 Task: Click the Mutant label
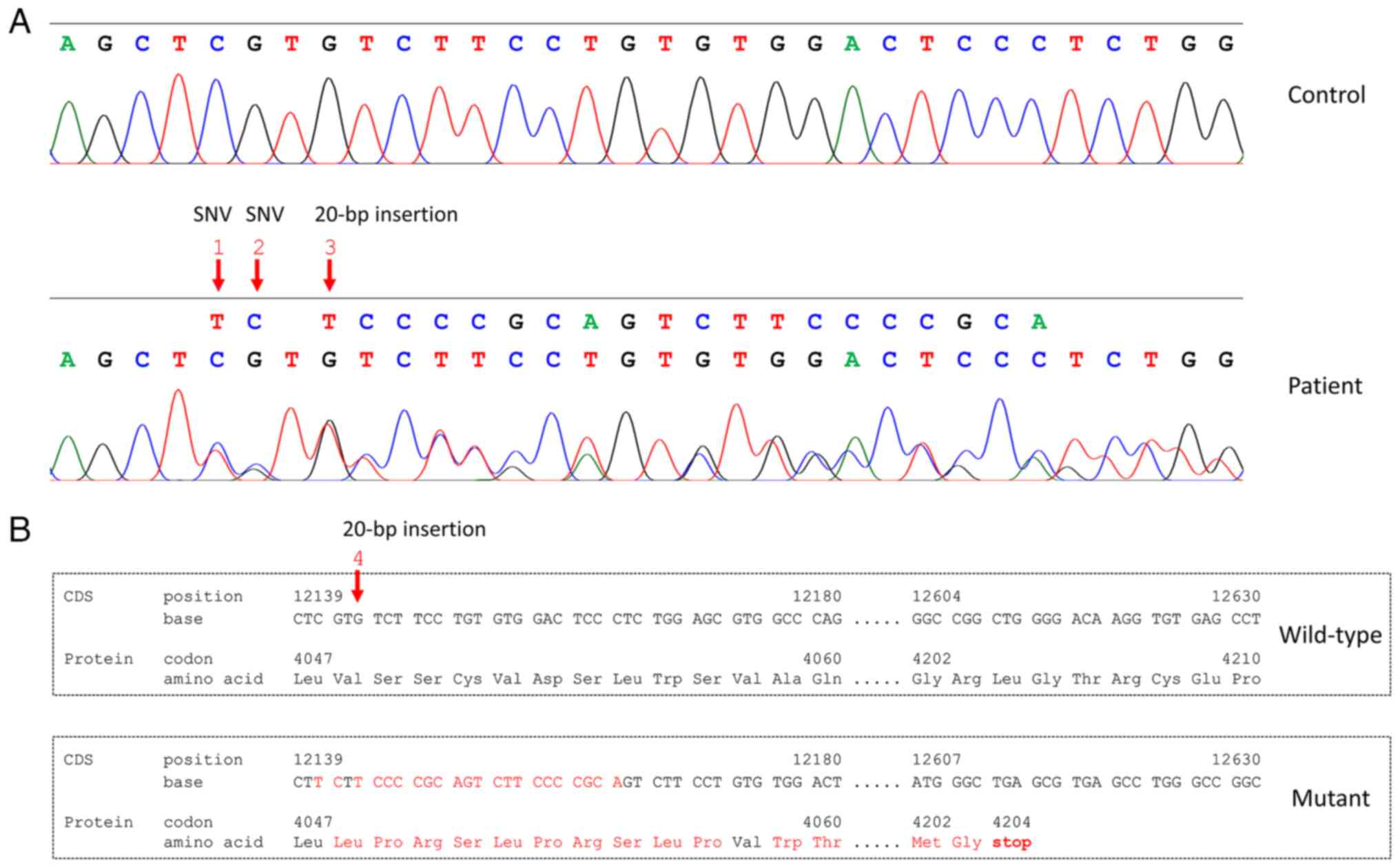(1330, 798)
